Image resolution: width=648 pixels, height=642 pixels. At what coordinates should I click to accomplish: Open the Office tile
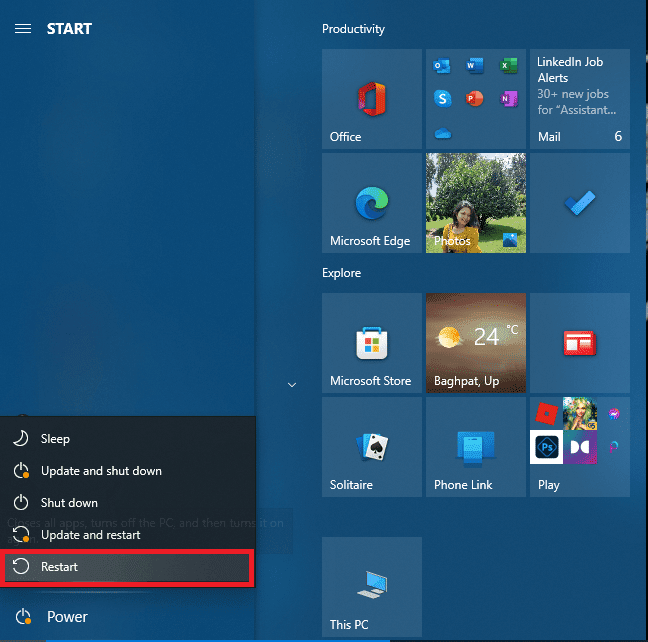pos(372,99)
